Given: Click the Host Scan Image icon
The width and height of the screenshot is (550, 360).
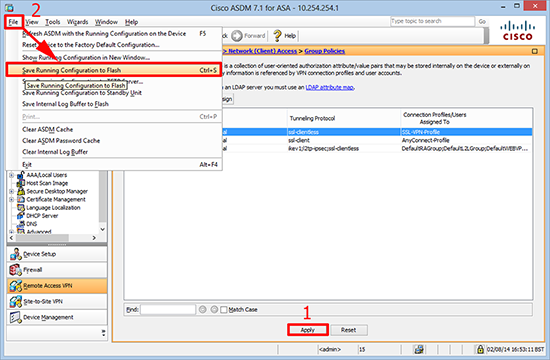Looking at the screenshot, I should [21, 183].
